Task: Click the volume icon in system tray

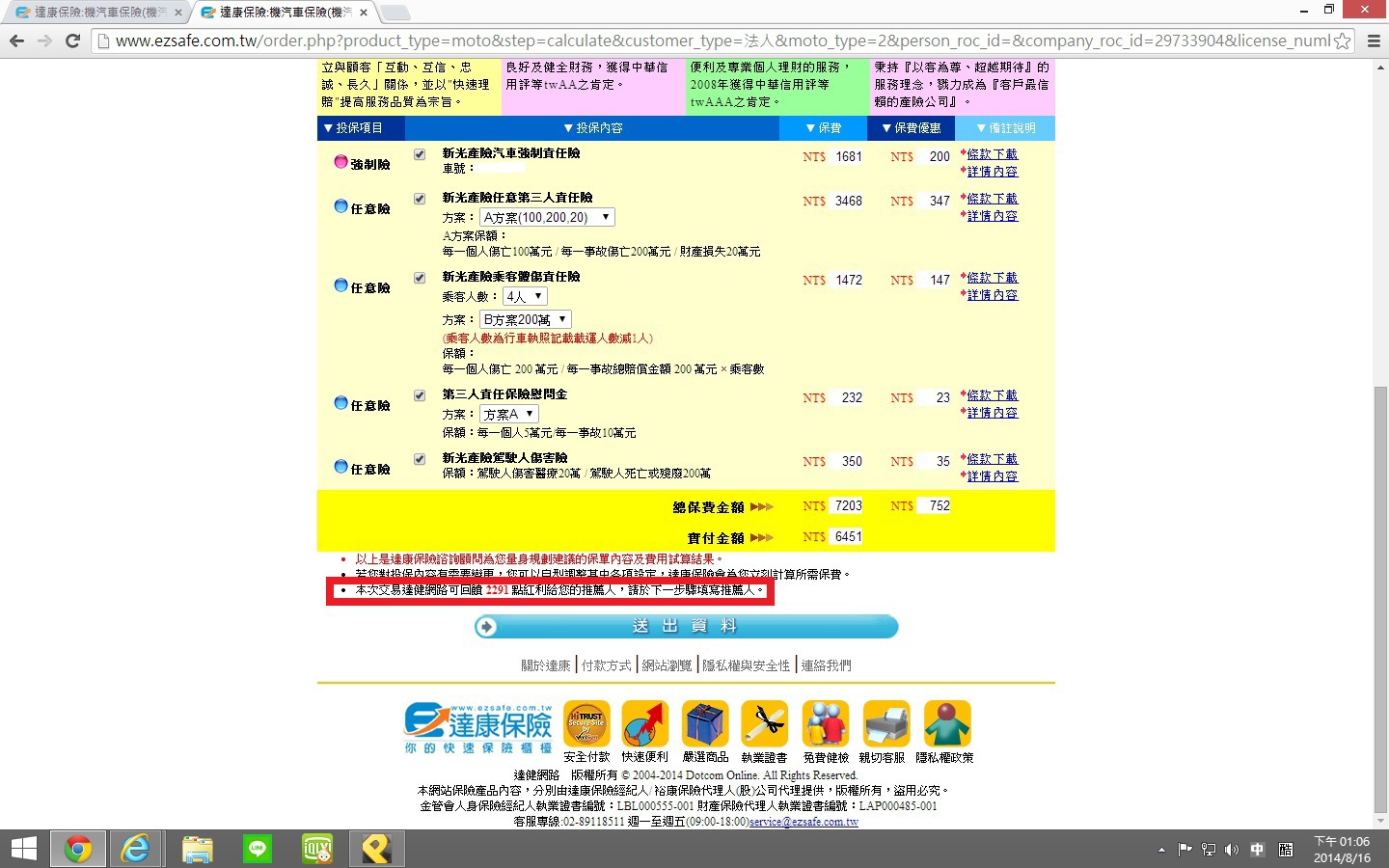Action: tap(1232, 850)
